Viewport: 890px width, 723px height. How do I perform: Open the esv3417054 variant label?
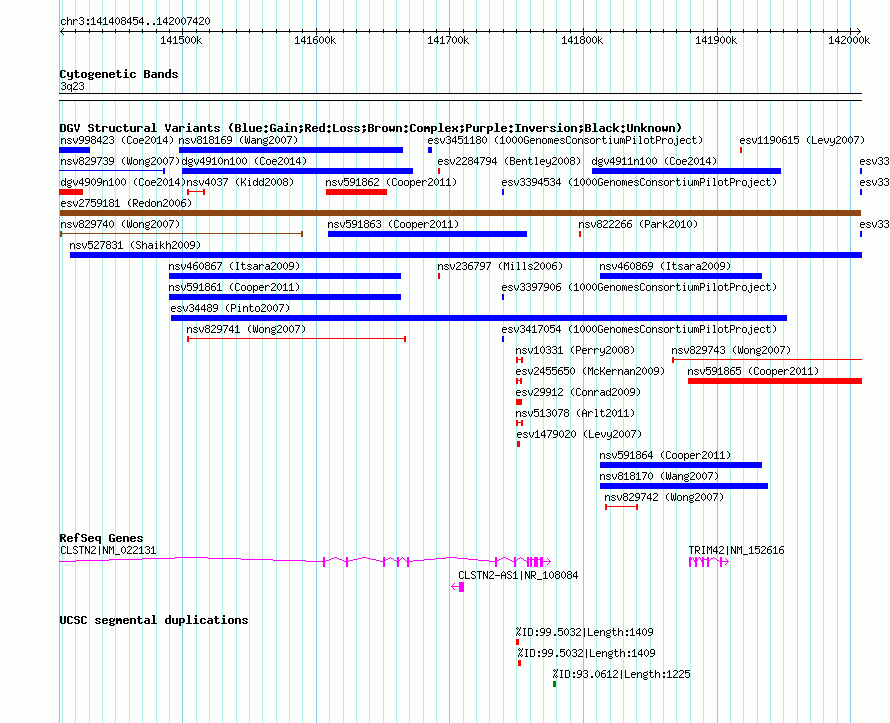639,329
